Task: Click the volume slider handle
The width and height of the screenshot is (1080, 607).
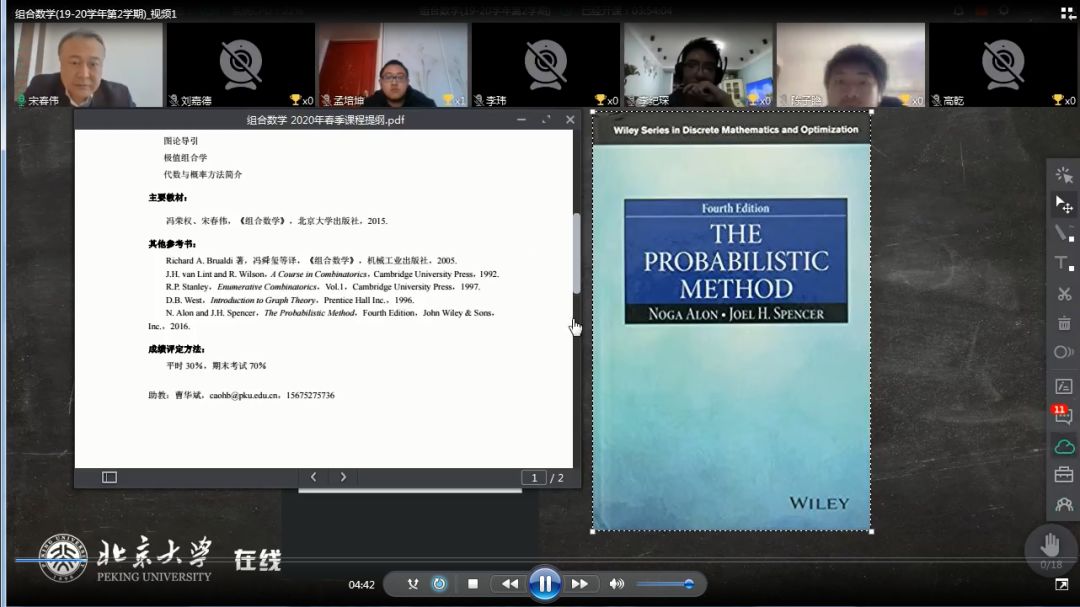Action: pyautogui.click(x=689, y=584)
